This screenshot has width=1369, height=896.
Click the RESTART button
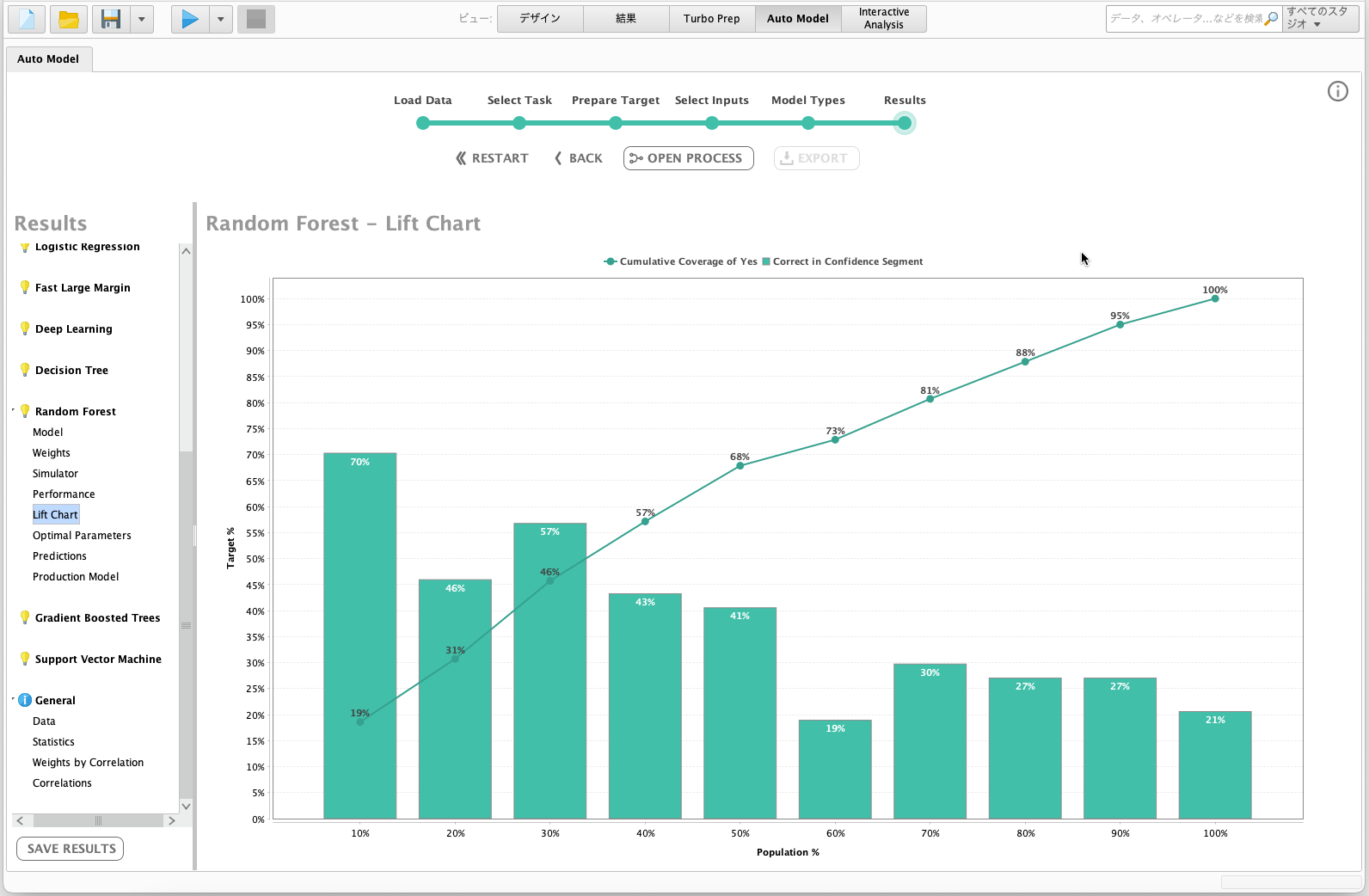tap(492, 158)
